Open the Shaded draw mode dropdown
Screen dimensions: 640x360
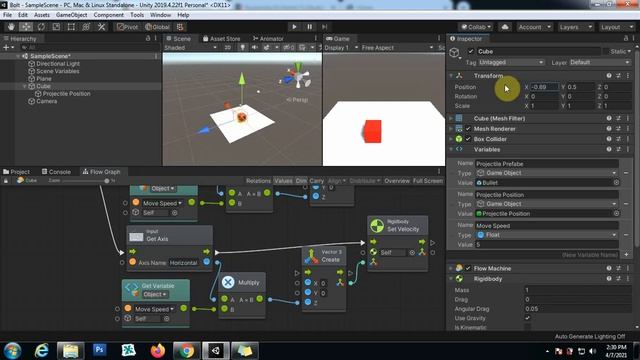pos(190,47)
